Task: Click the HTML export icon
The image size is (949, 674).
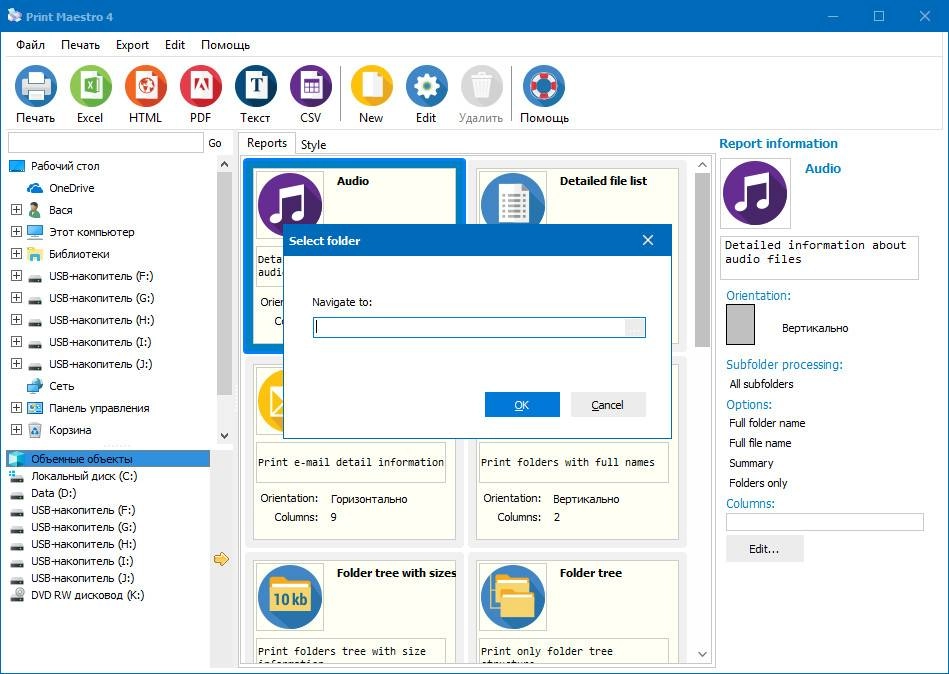Action: [x=146, y=86]
